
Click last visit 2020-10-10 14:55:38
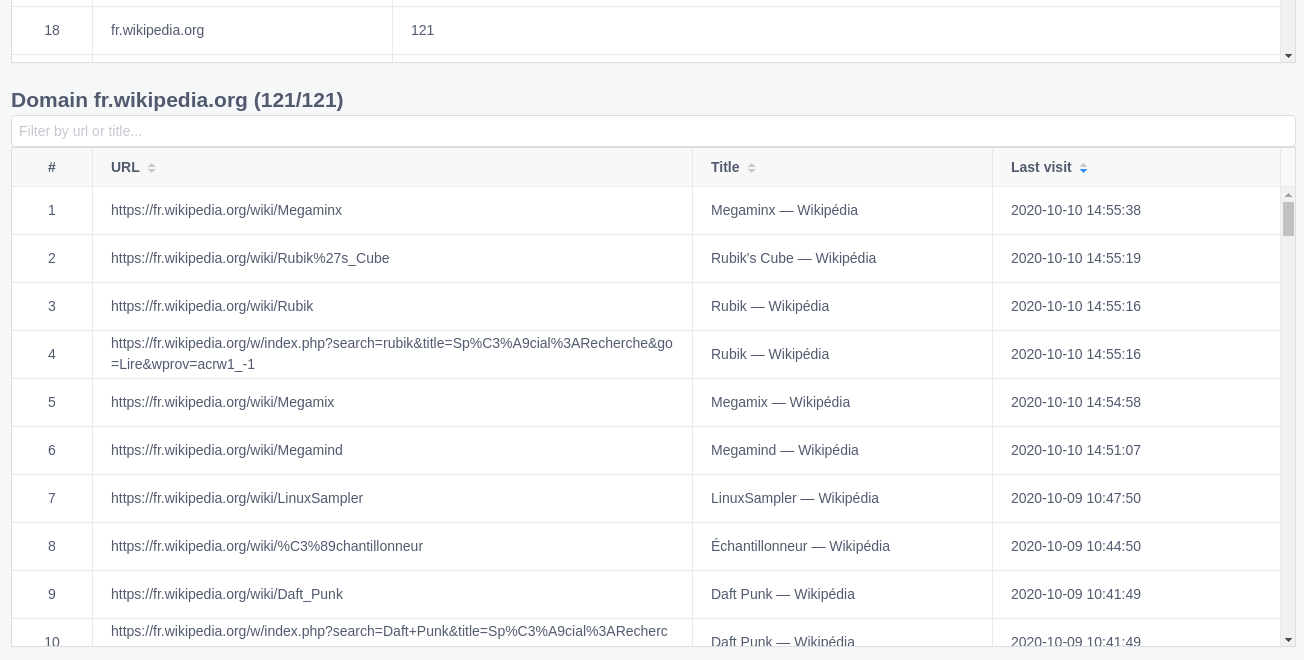click(1076, 210)
